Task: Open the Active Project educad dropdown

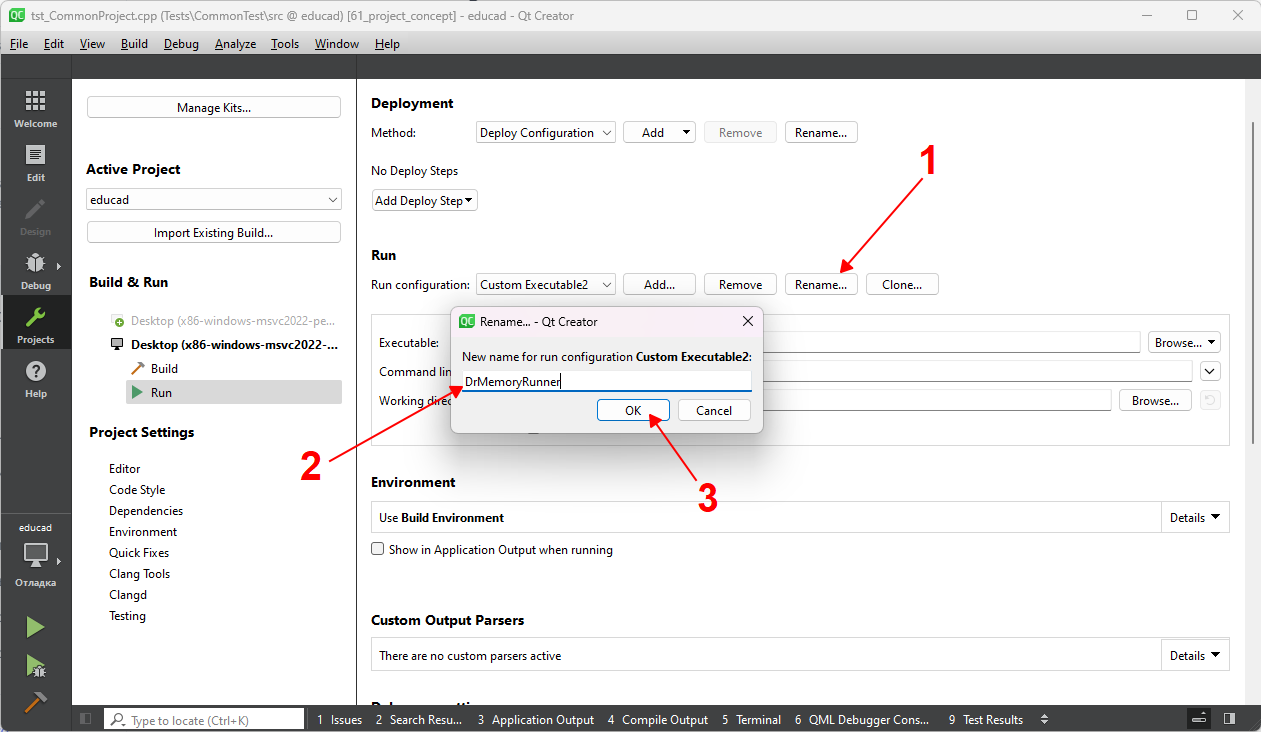Action: point(214,199)
